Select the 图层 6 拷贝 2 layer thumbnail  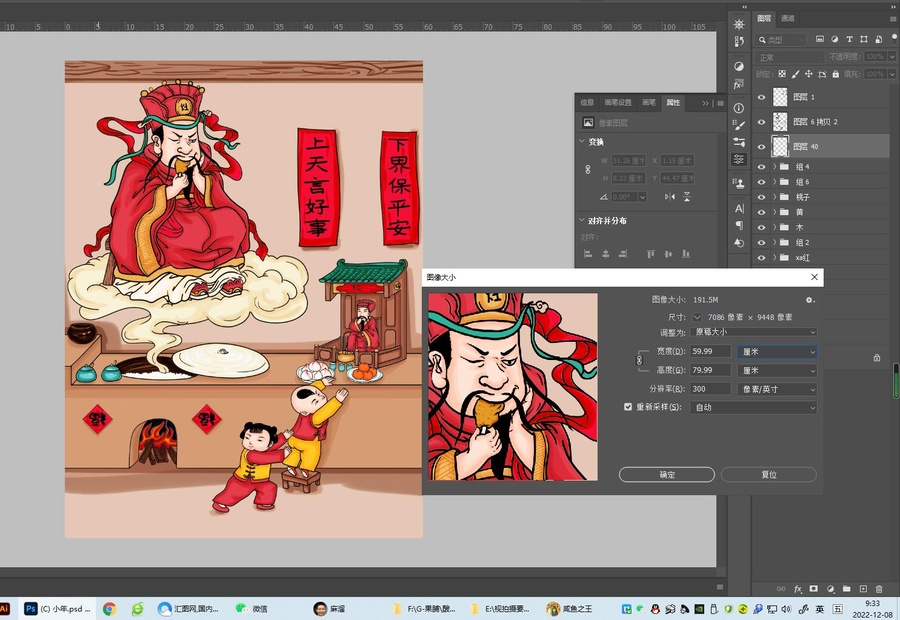(780, 122)
